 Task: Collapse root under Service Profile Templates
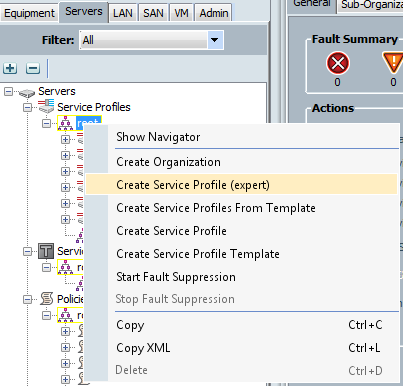point(47,267)
